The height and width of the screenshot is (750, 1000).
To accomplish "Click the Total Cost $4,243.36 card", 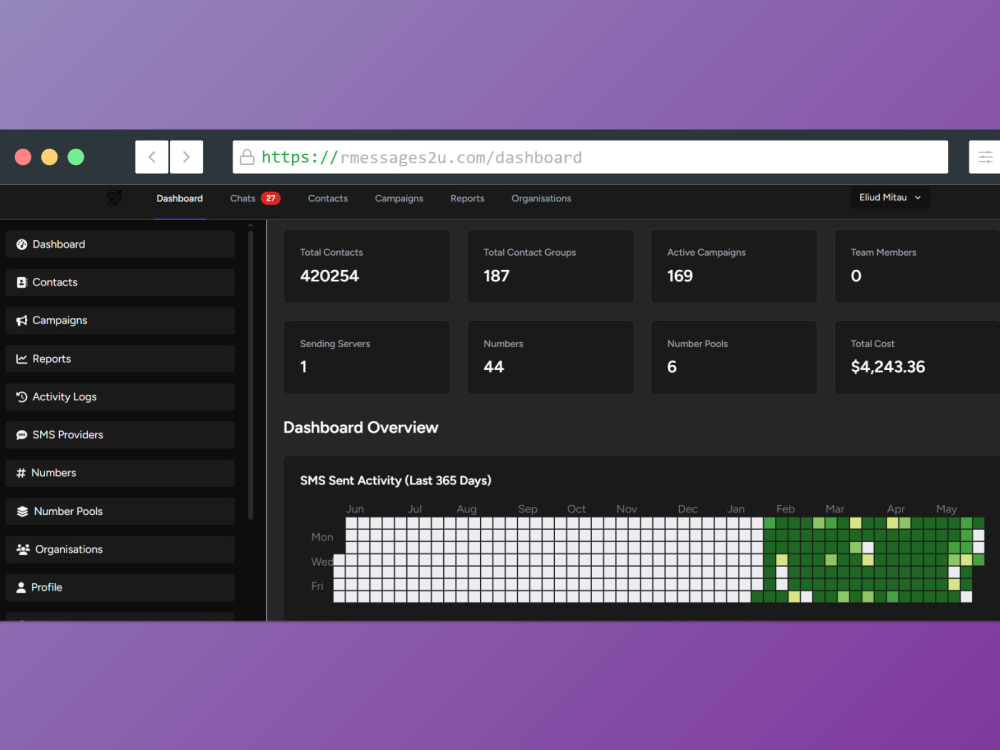I will [918, 357].
